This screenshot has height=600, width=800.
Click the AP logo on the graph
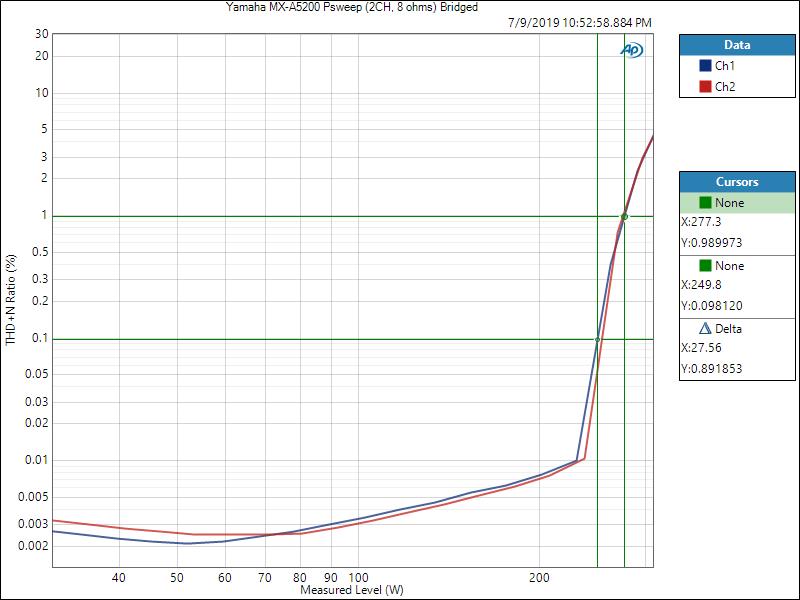coord(632,49)
